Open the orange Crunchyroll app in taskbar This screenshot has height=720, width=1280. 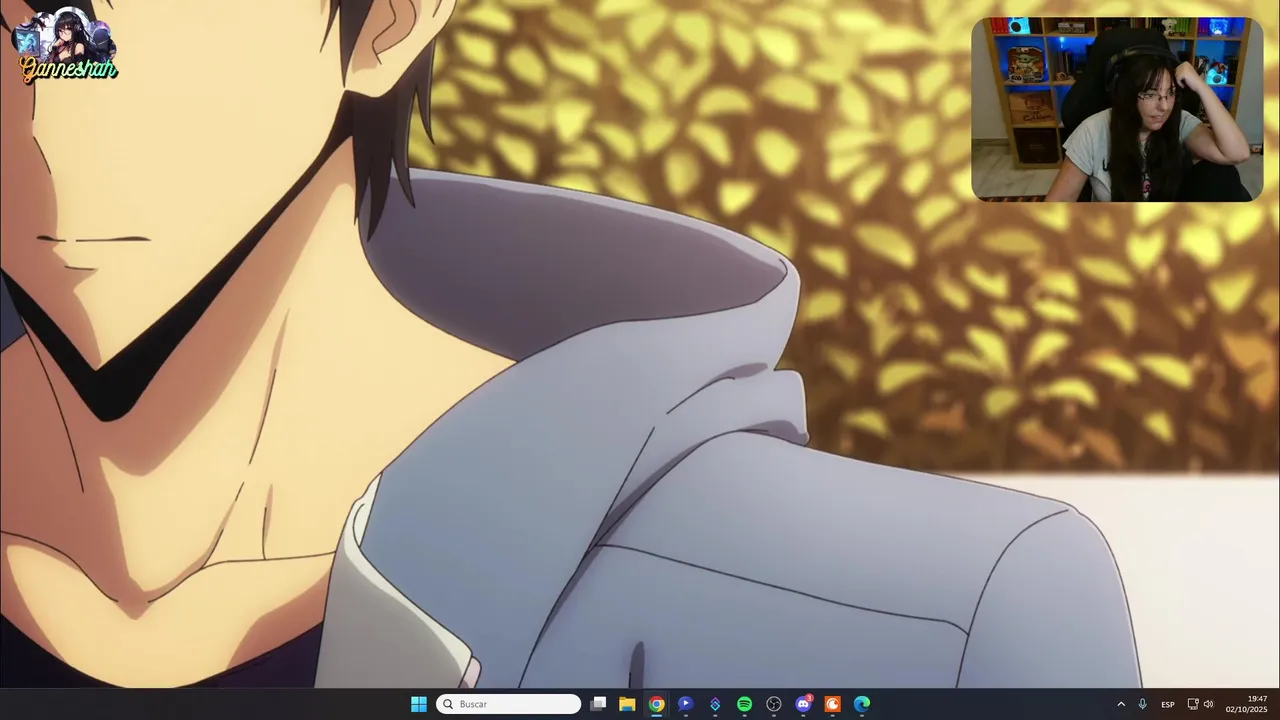pyautogui.click(x=832, y=704)
